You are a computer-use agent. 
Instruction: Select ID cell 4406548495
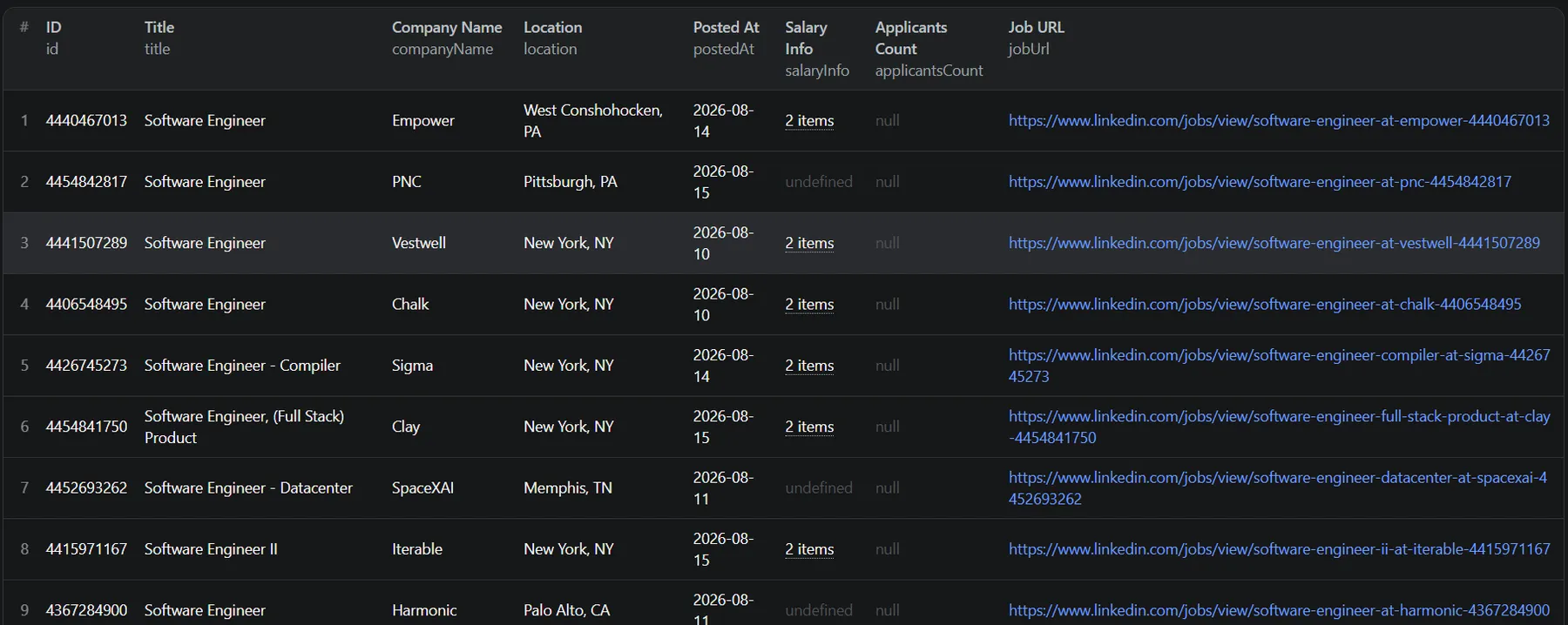86,304
